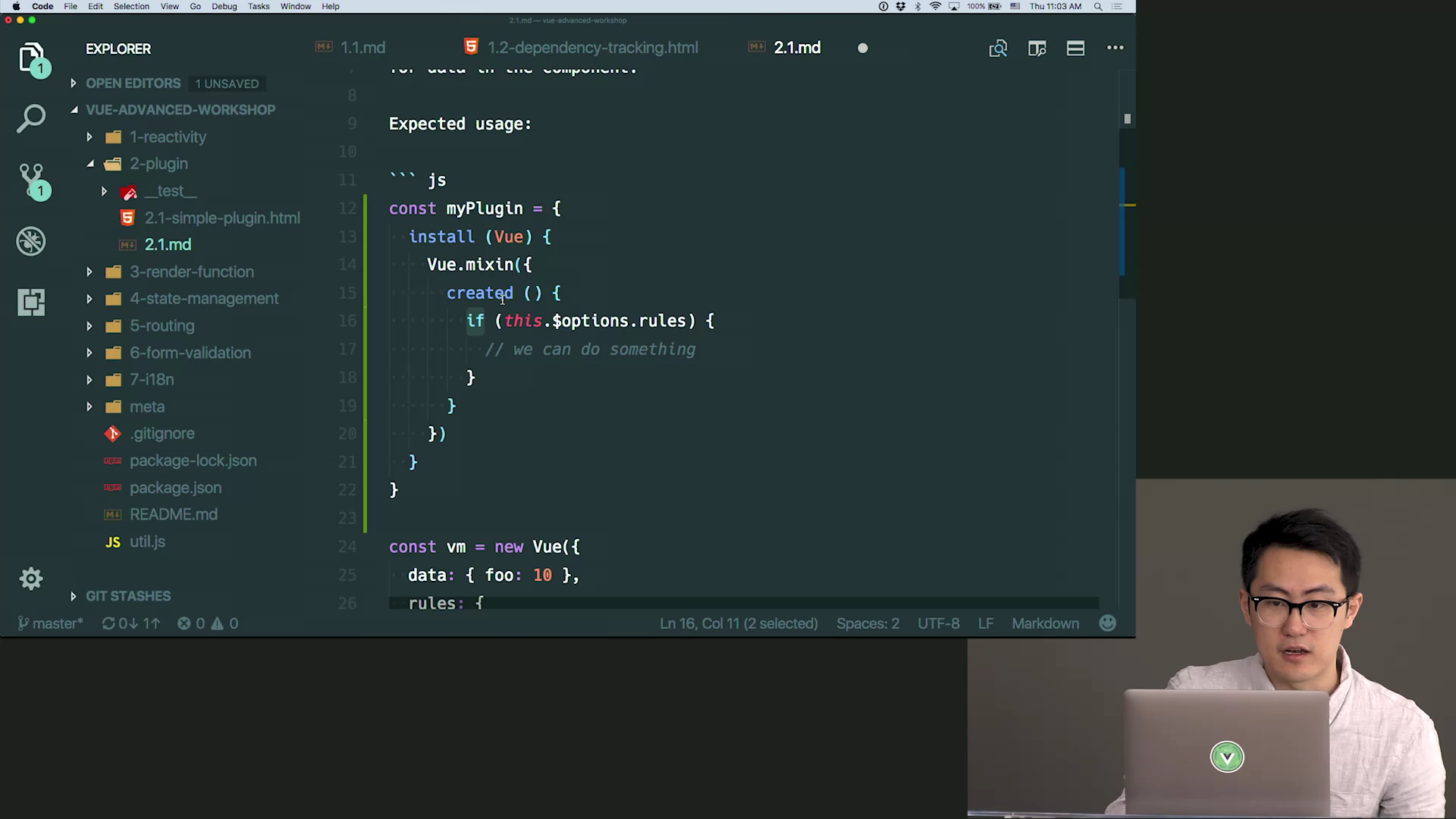The image size is (1456, 819).
Task: Expand the Git Stashes section
Action: (x=74, y=596)
